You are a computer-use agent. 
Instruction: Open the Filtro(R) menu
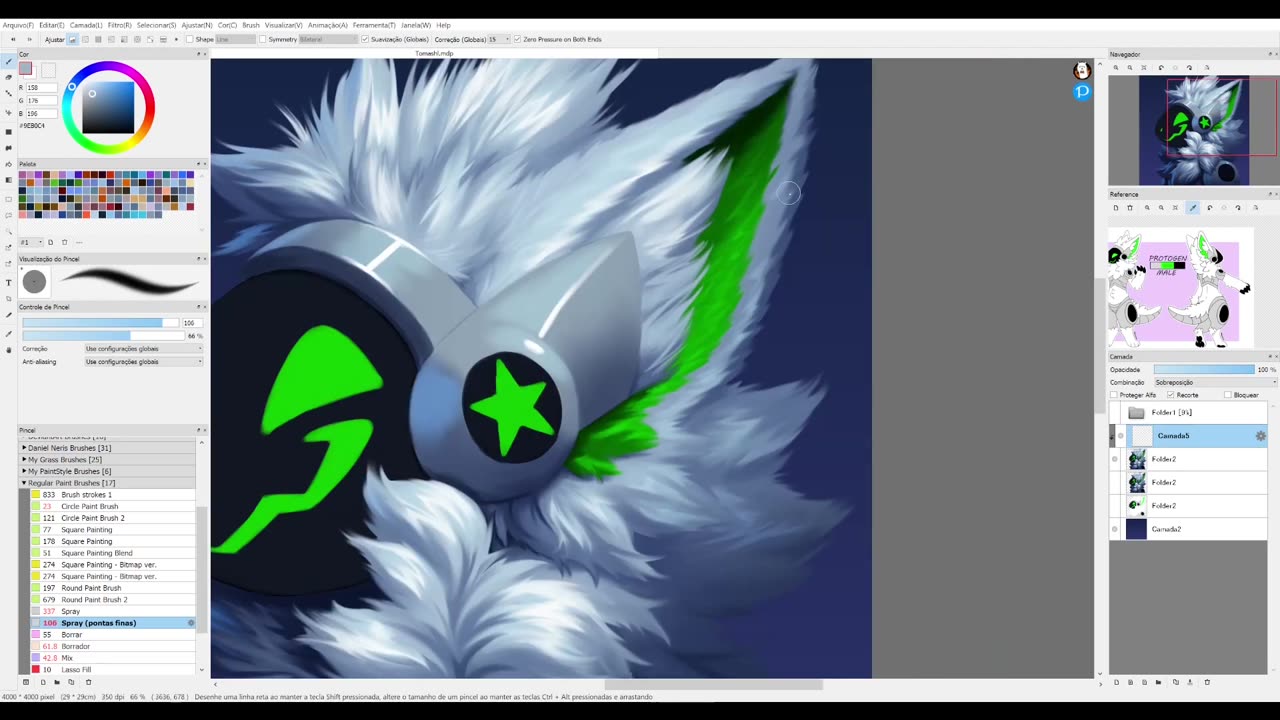tap(119, 25)
